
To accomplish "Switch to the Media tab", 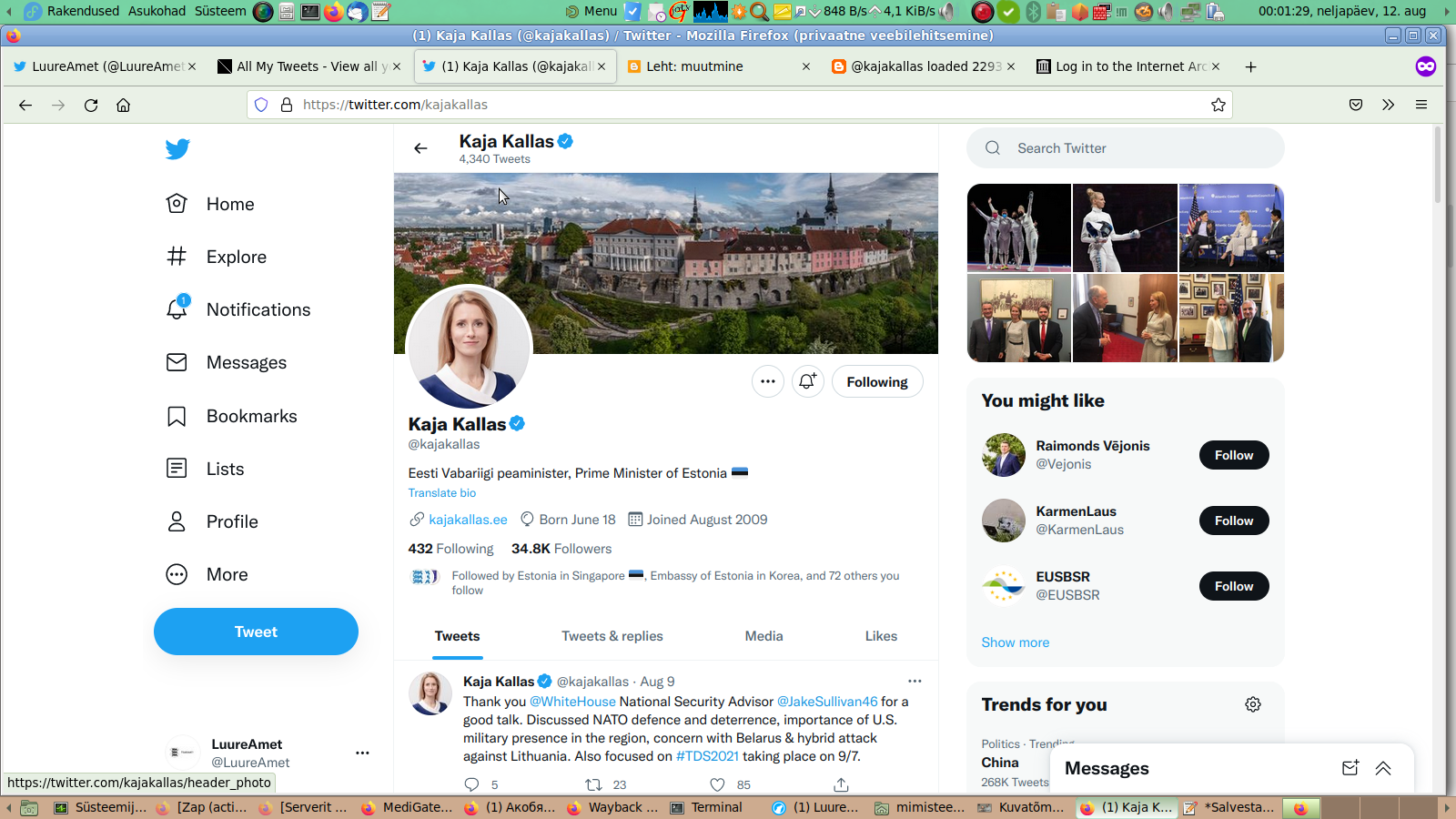I will pos(763,636).
